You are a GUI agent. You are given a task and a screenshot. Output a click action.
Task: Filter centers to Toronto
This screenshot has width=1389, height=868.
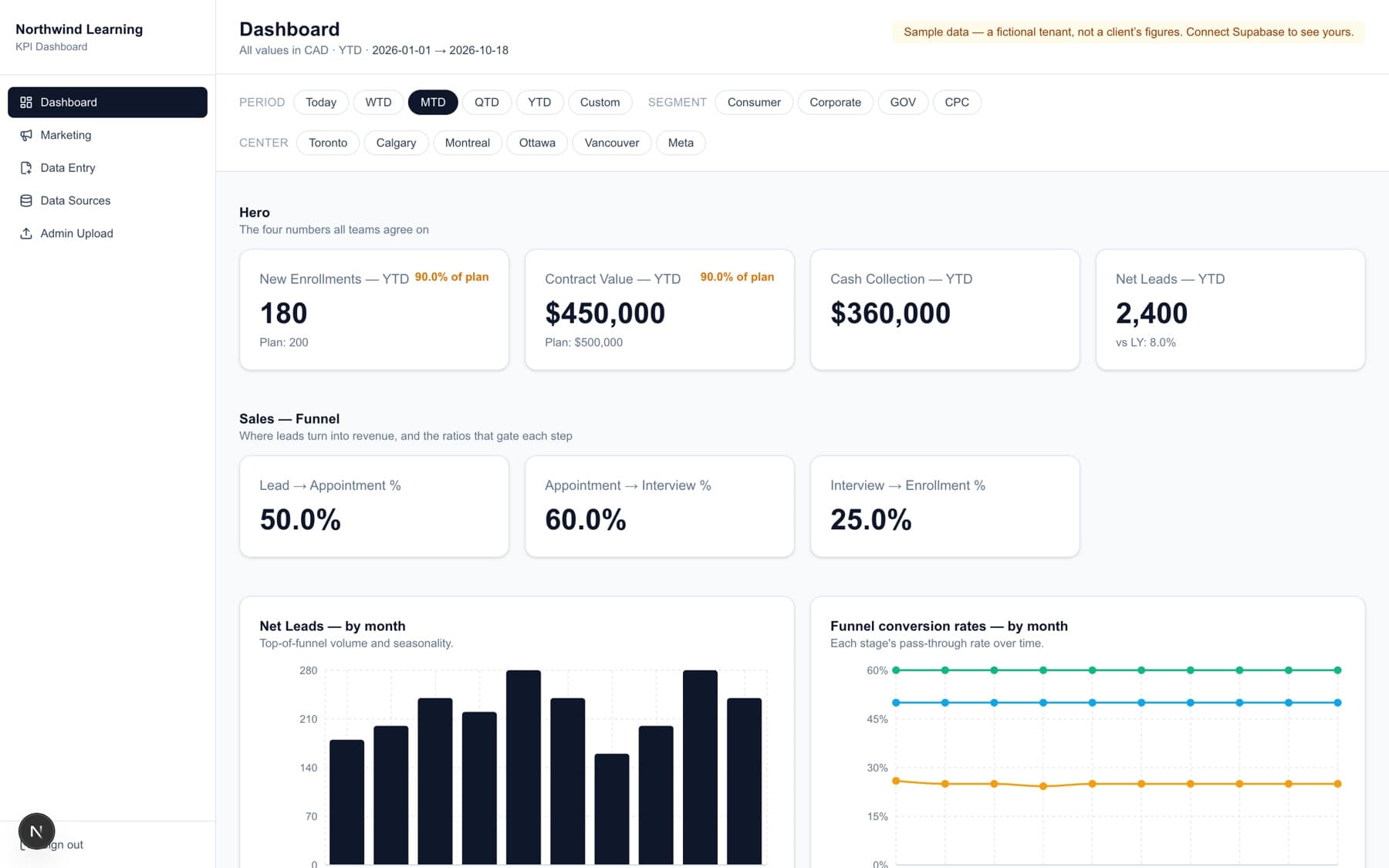tap(328, 143)
